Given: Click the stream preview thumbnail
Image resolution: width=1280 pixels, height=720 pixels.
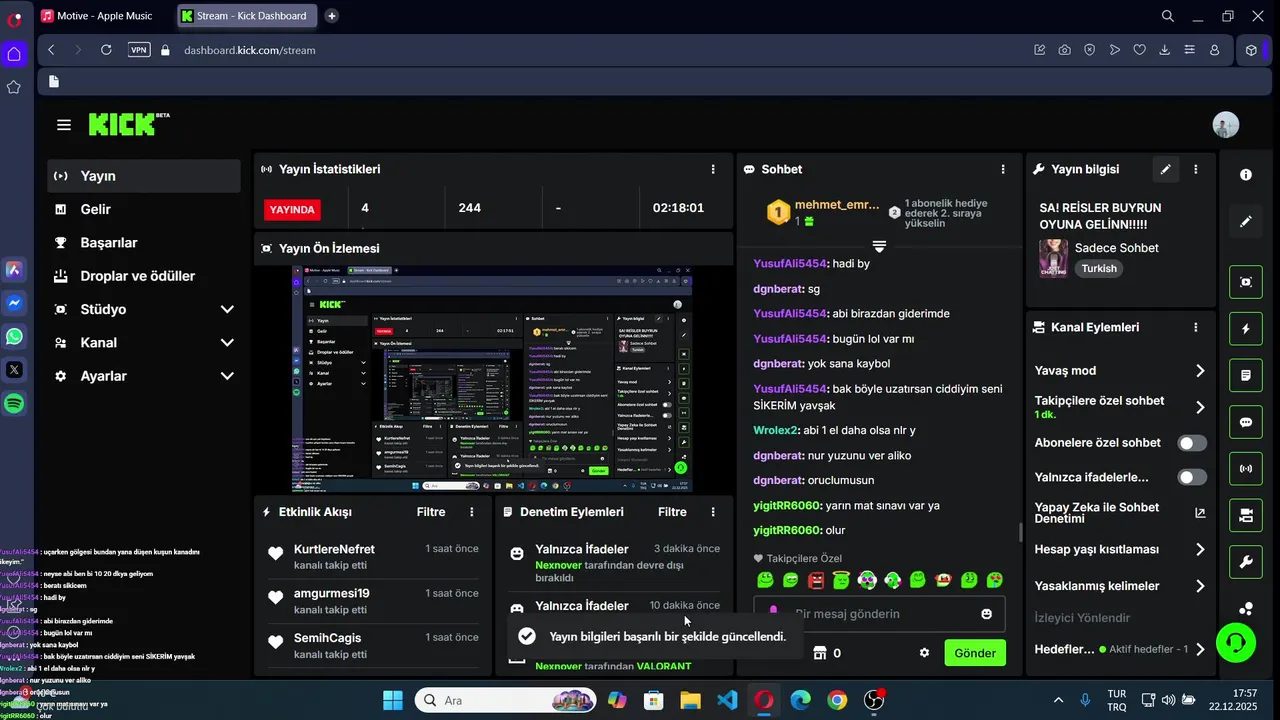Looking at the screenshot, I should pyautogui.click(x=492, y=379).
